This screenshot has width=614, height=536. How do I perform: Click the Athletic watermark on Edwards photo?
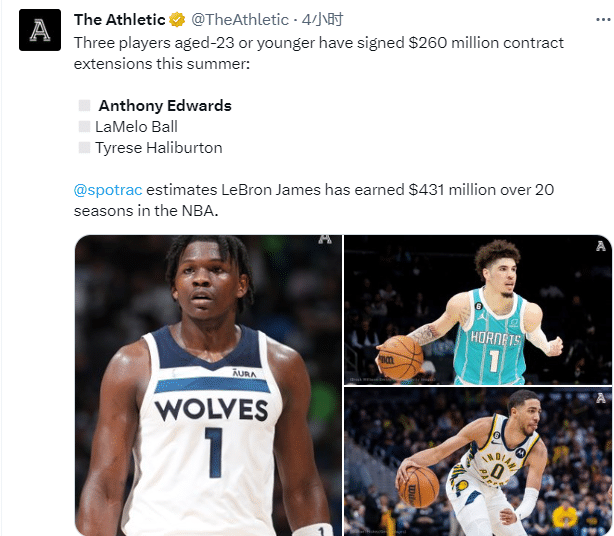[325, 239]
